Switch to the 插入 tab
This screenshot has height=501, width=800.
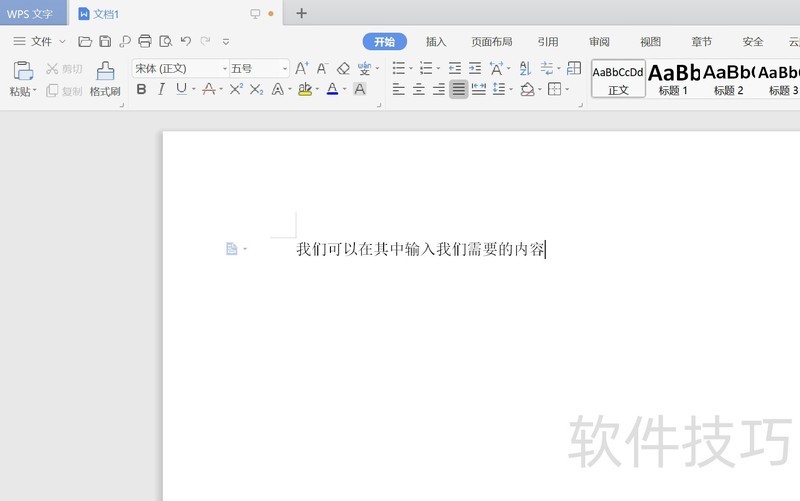[x=436, y=41]
